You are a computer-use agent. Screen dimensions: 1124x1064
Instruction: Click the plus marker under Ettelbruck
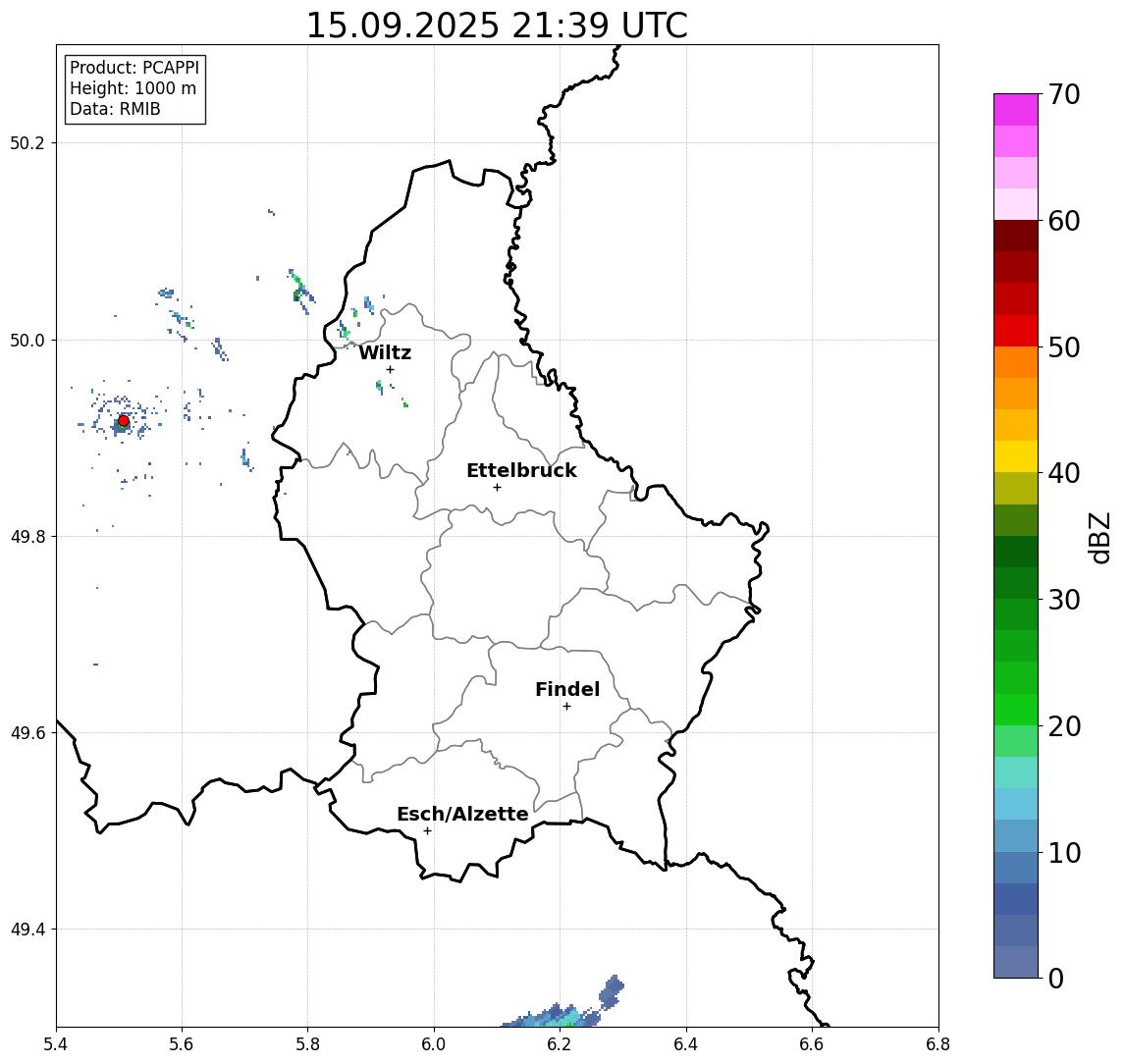tap(497, 487)
